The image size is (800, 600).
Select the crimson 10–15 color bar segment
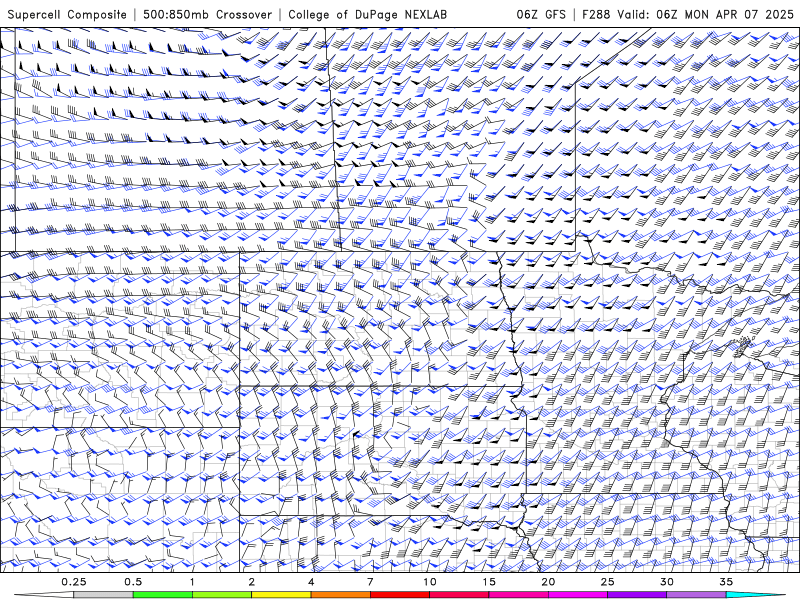459,595
